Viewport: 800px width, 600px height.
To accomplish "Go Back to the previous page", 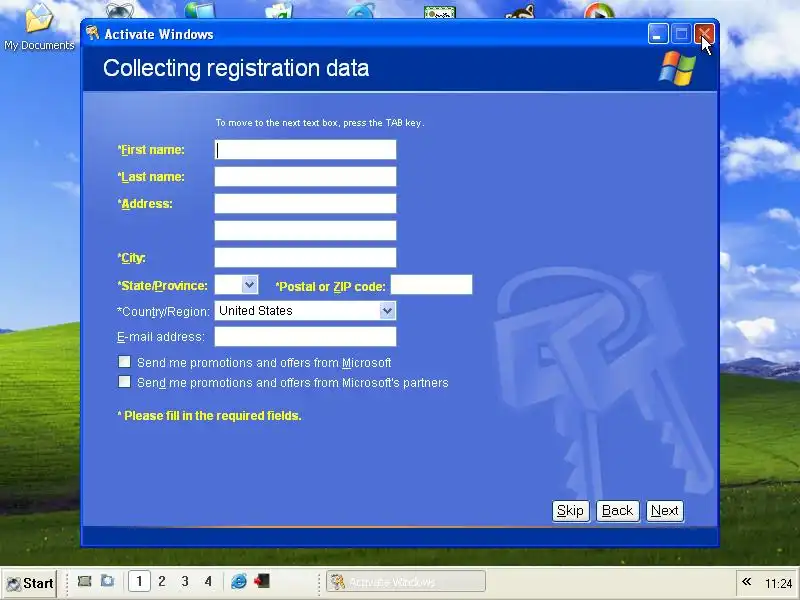I will click(617, 511).
